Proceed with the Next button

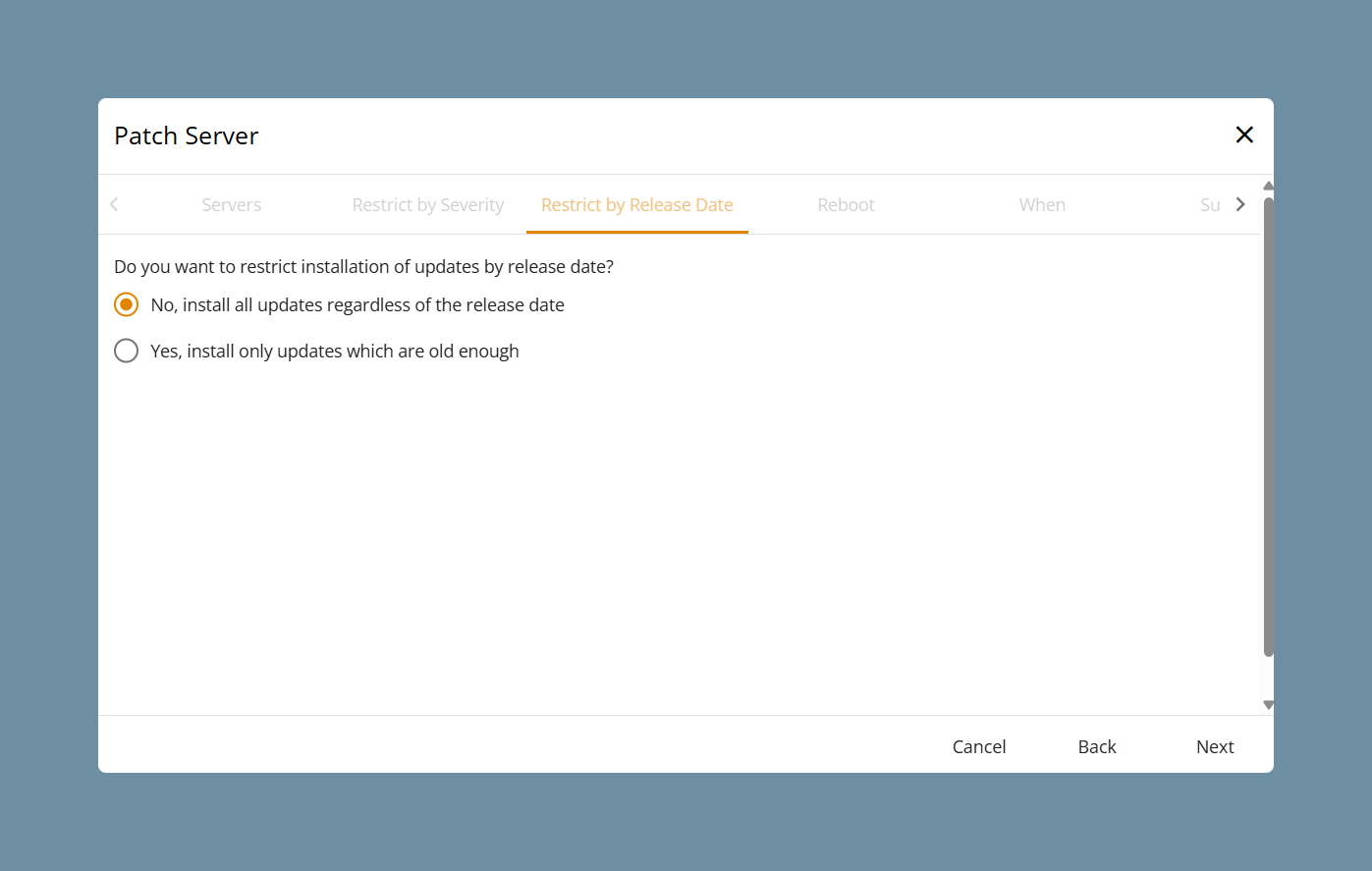click(x=1215, y=746)
